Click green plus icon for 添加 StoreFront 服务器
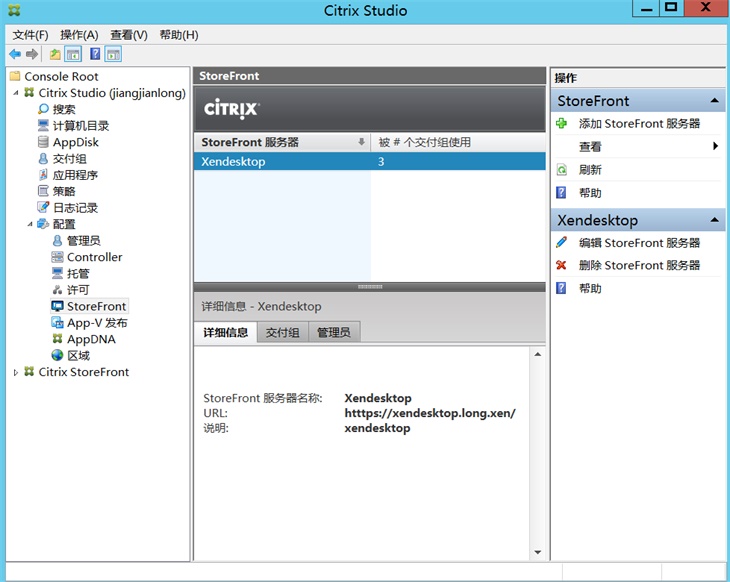 pyautogui.click(x=561, y=123)
